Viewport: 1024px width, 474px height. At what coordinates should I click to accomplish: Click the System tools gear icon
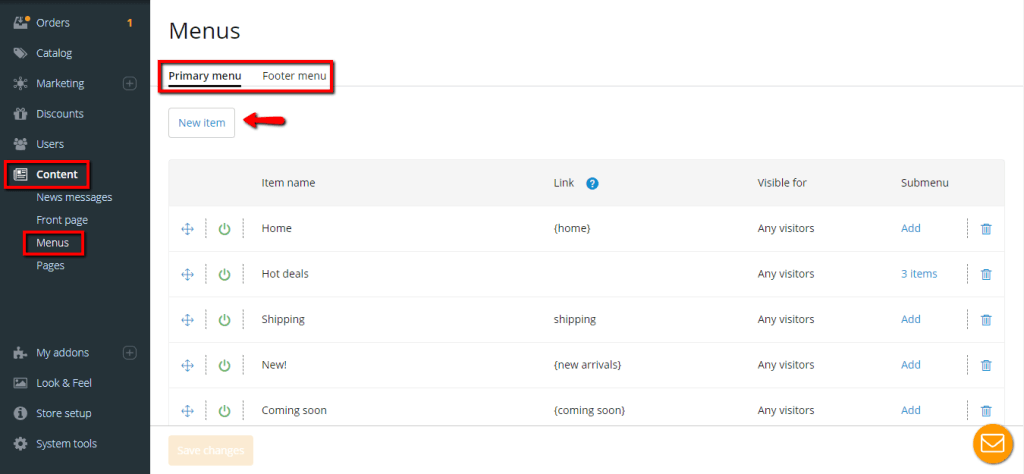point(21,443)
